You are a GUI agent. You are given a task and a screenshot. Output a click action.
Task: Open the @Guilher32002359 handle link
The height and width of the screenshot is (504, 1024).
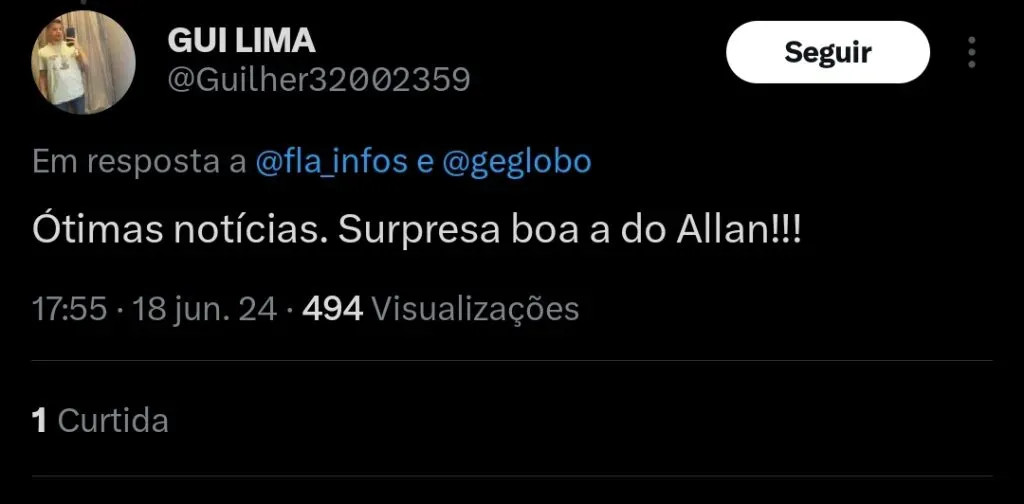coord(319,80)
